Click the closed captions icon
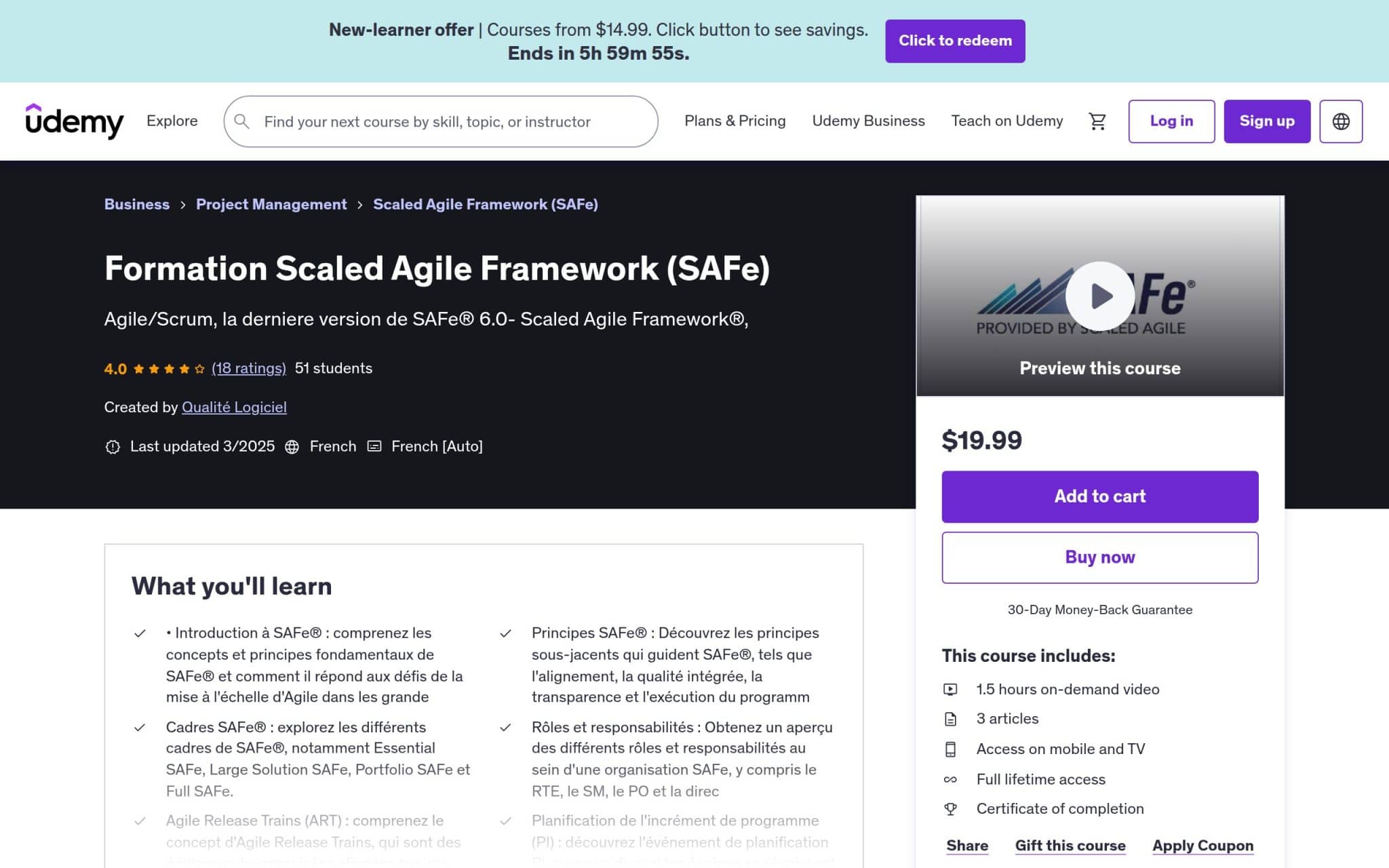Image resolution: width=1389 pixels, height=868 pixels. (x=374, y=446)
